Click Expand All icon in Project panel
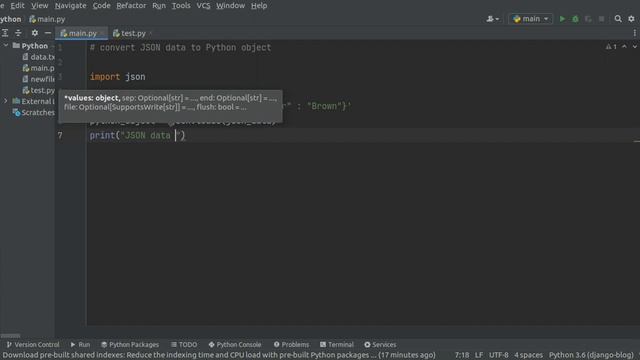640x360 pixels. pos(5,33)
